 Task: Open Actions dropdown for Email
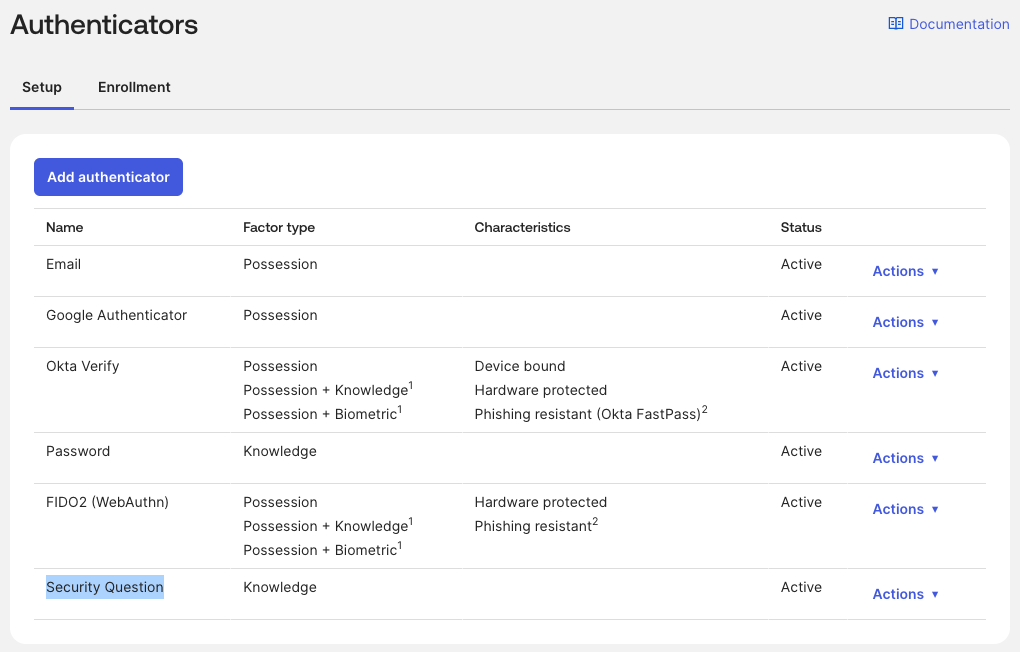pyautogui.click(x=905, y=271)
